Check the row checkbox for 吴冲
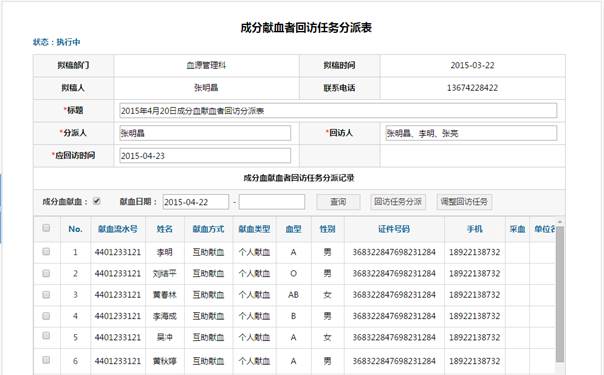 click(x=46, y=336)
